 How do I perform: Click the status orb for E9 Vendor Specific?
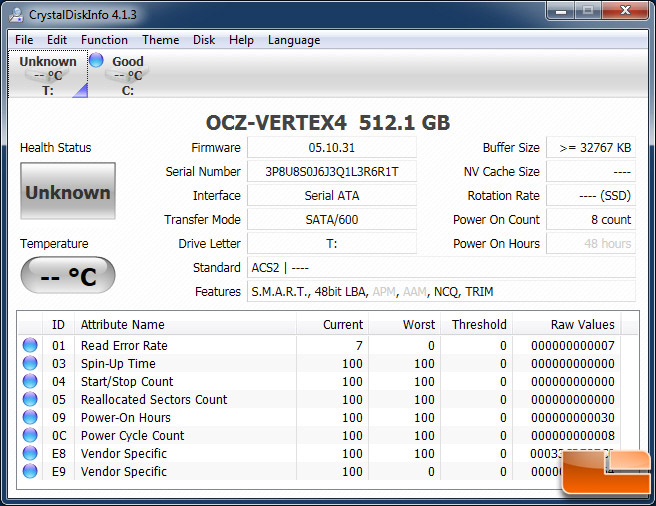coord(30,471)
